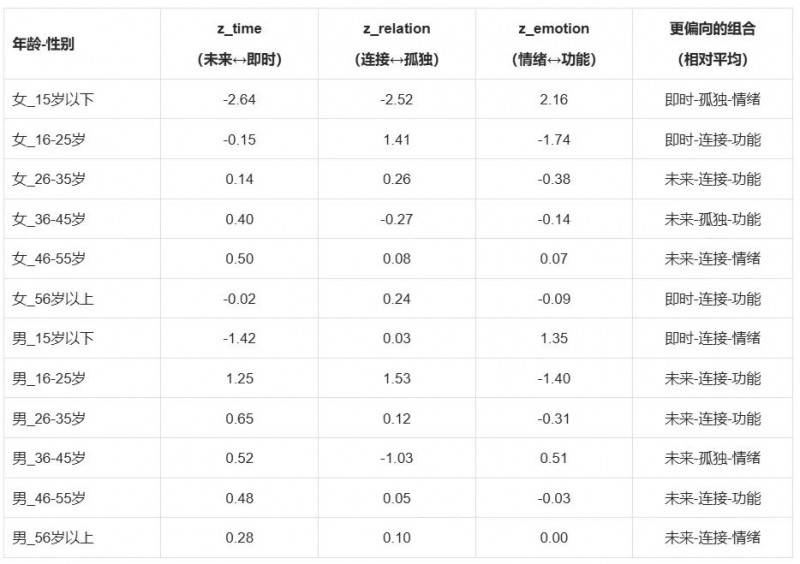Viewport: 800px width, 564px height.
Task: Click the 男_15岁以下 row label
Action: [x=53, y=338]
